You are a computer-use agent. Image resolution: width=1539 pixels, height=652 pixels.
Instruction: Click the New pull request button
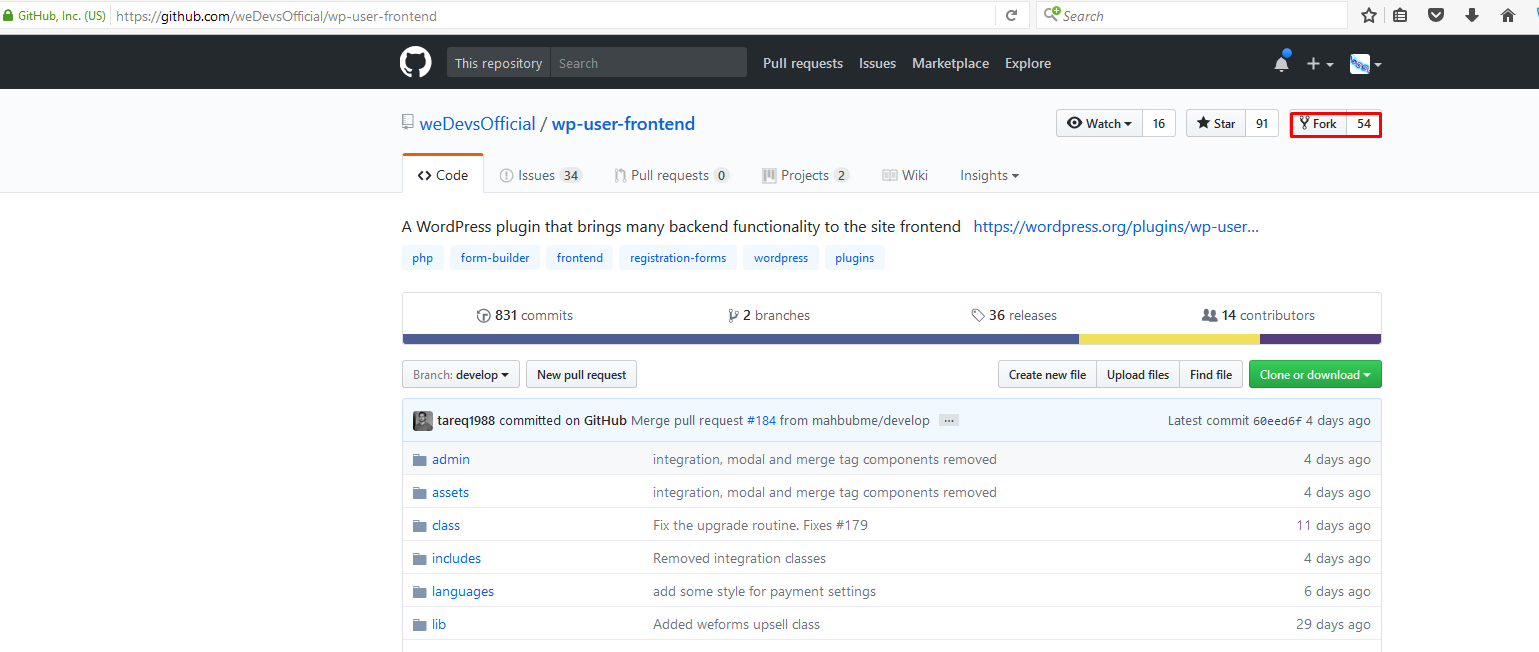pyautogui.click(x=581, y=375)
